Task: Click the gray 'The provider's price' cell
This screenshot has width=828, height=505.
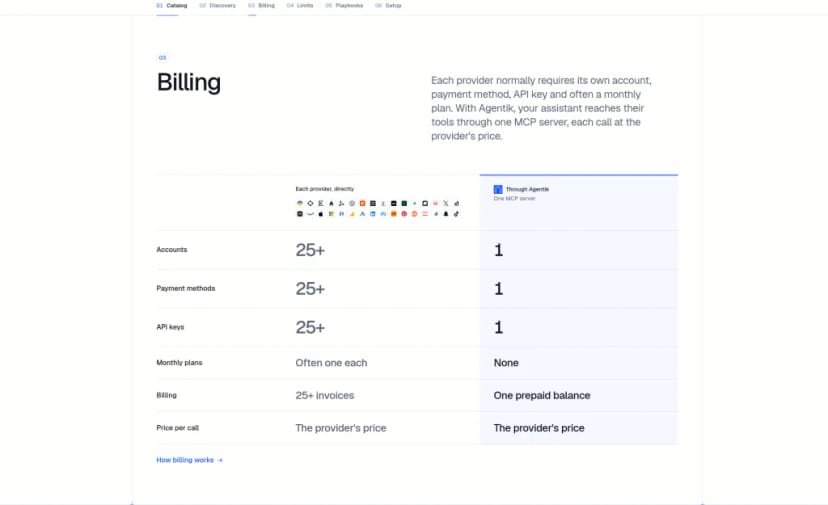Action: coord(341,428)
